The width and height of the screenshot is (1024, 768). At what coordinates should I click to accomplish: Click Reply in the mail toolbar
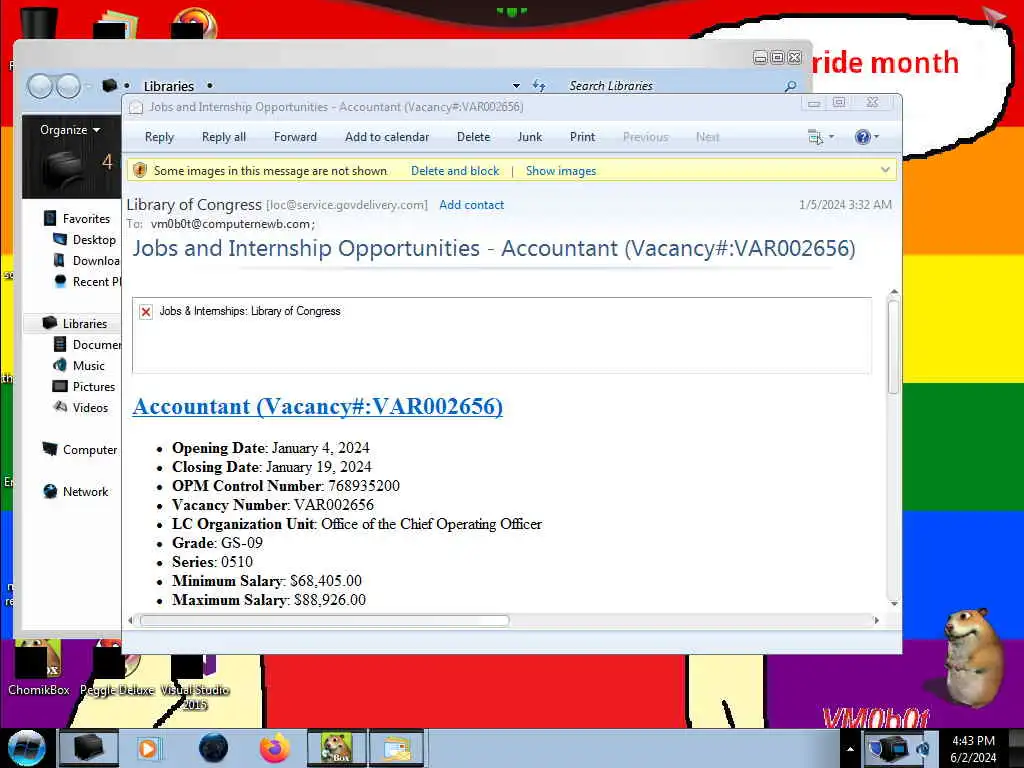159,137
